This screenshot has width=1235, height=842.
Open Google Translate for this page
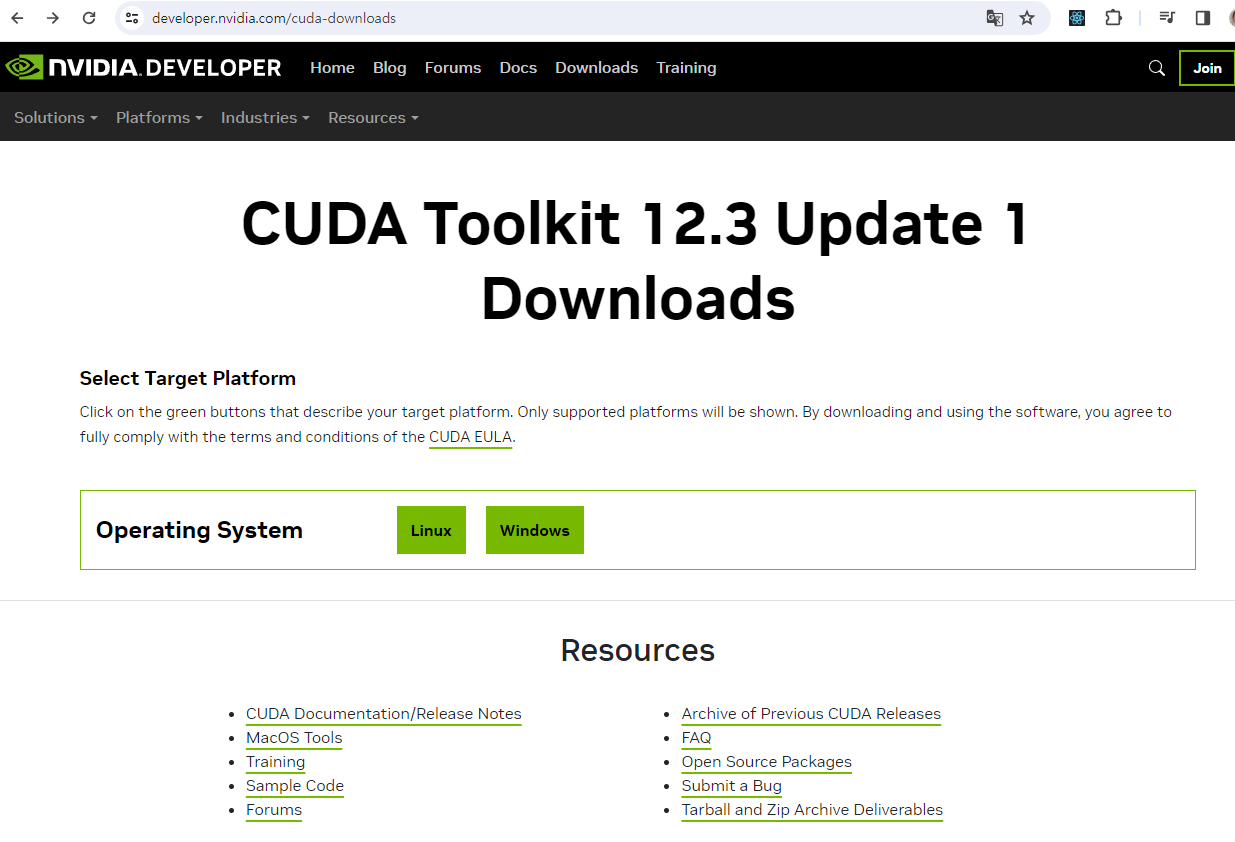(995, 18)
